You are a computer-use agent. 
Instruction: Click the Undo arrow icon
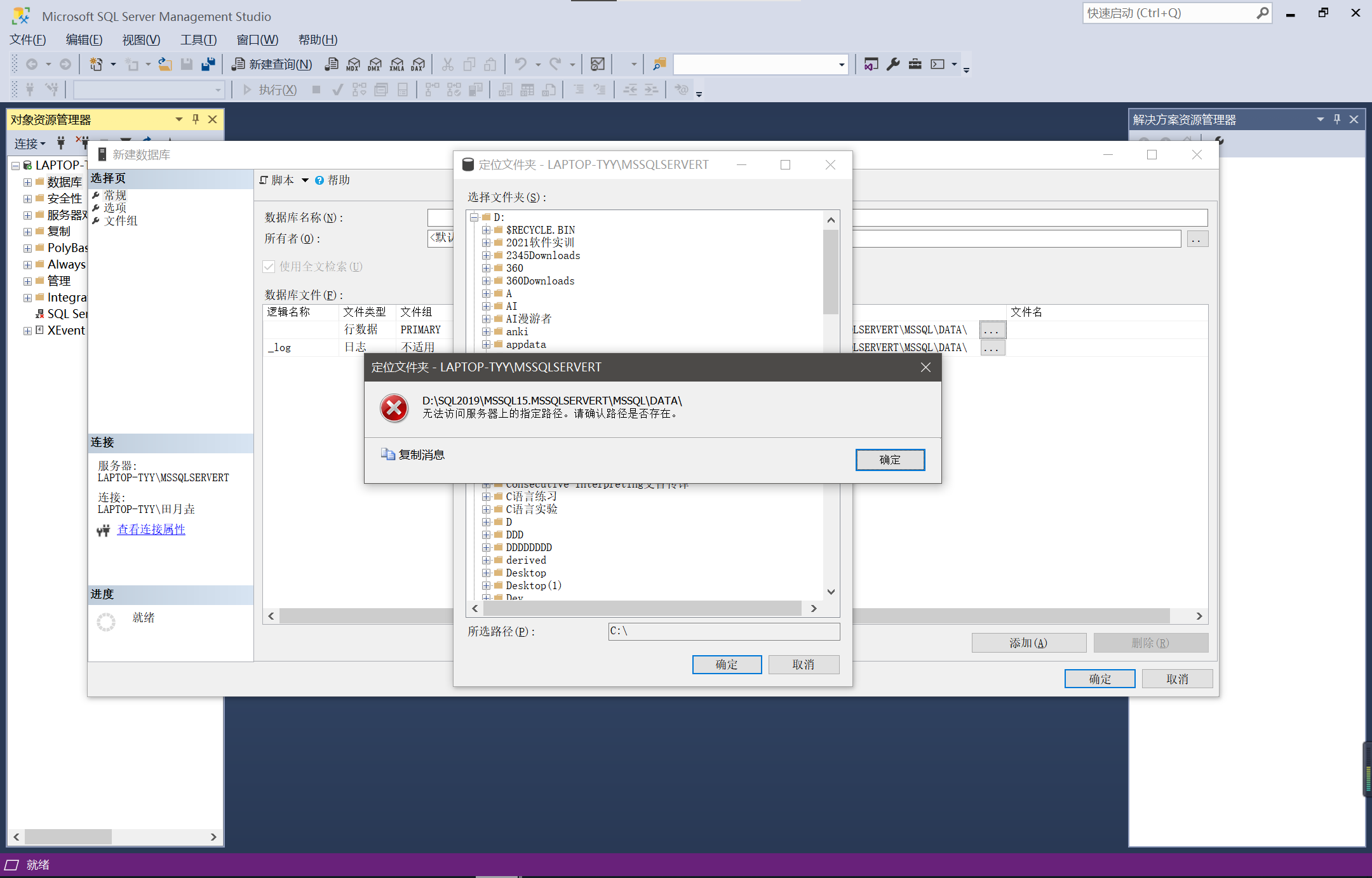point(521,64)
